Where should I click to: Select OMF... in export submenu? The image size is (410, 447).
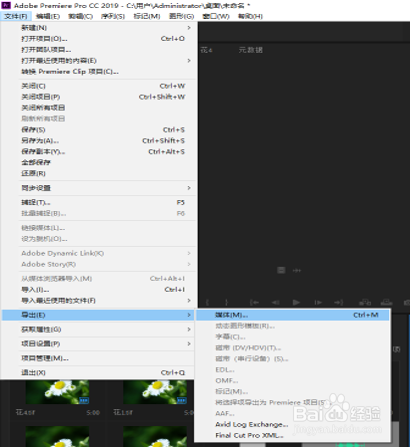pos(292,381)
